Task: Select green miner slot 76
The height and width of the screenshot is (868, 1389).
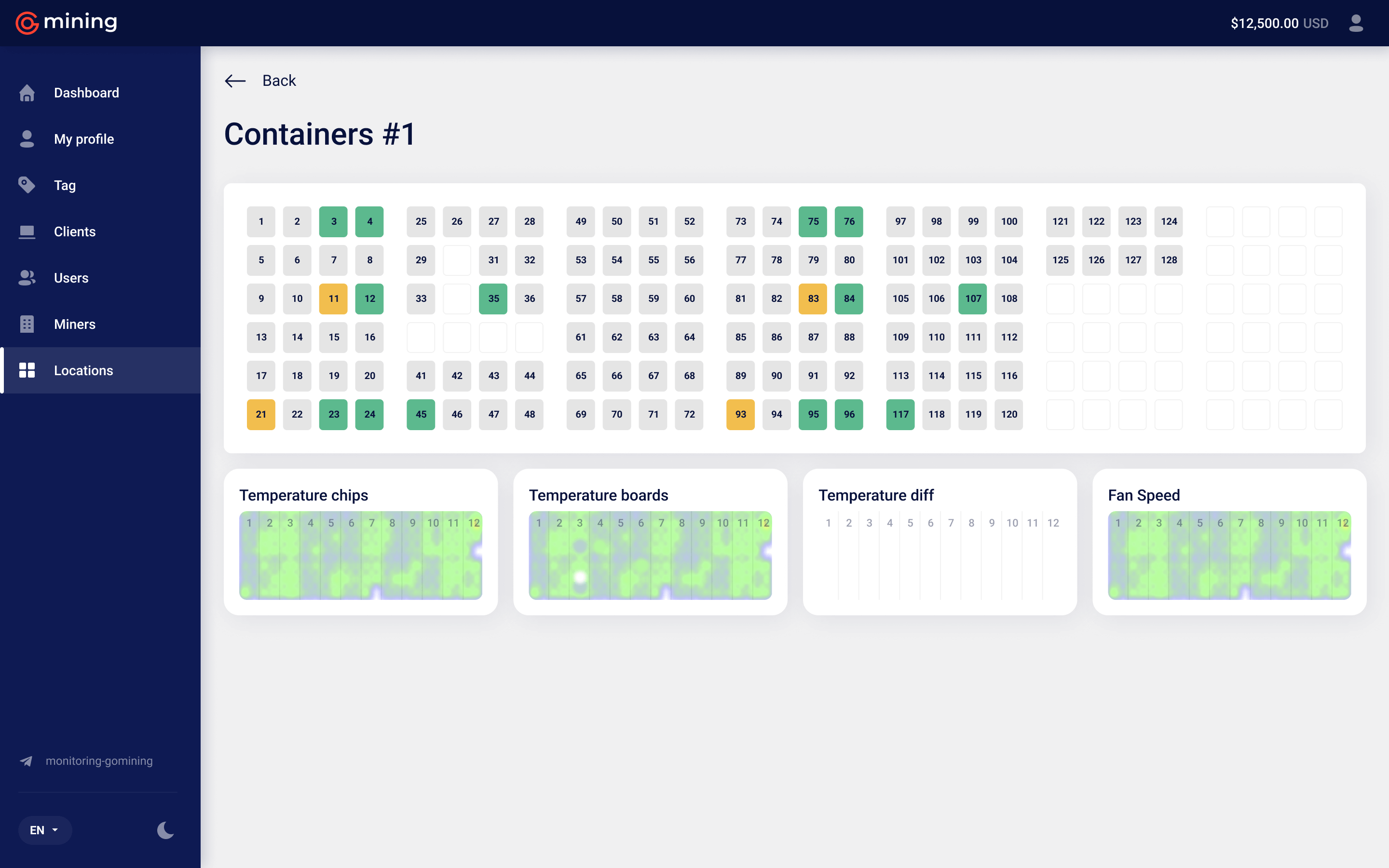Action: pyautogui.click(x=849, y=222)
